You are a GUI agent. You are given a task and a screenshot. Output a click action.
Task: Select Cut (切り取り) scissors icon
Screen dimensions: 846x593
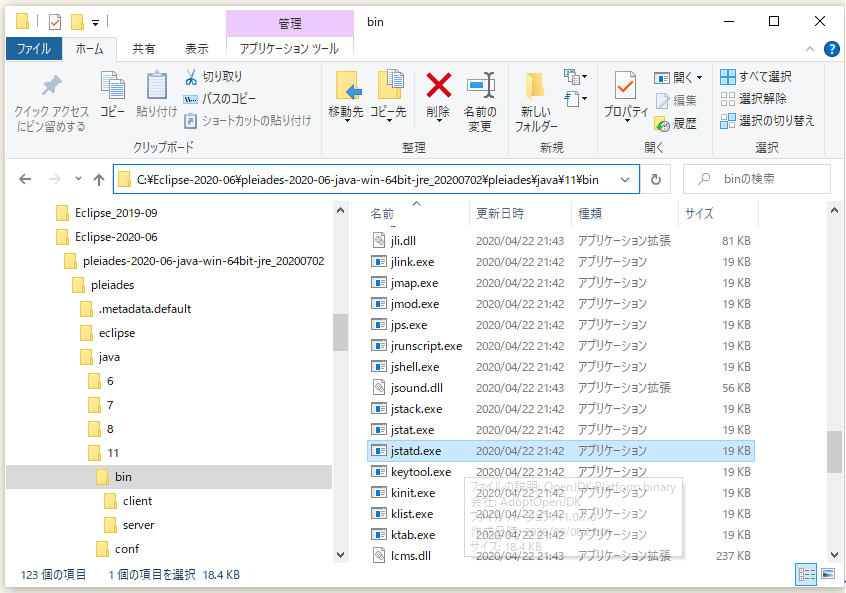(191, 77)
